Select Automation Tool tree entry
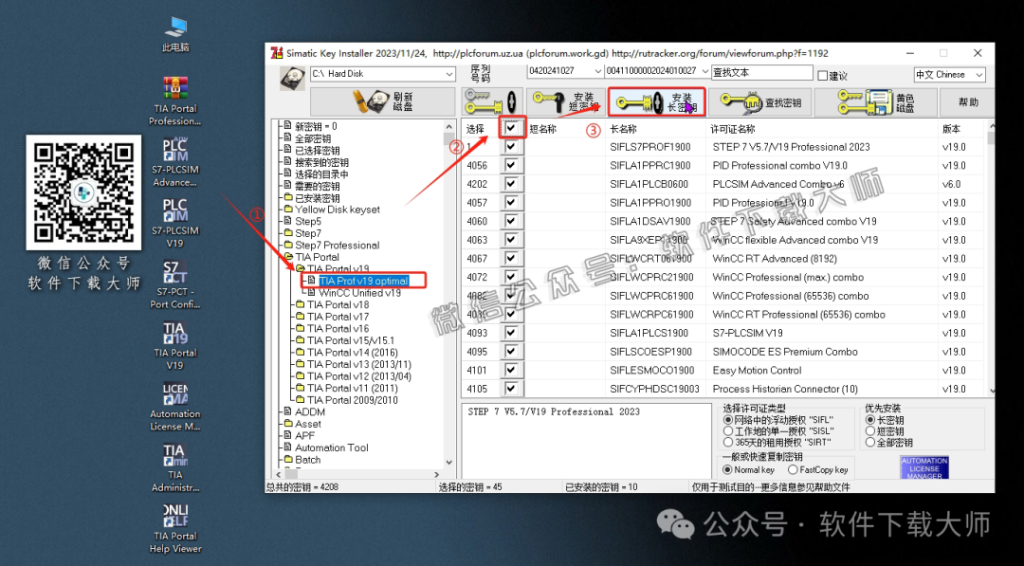Image resolution: width=1024 pixels, height=566 pixels. [x=332, y=448]
